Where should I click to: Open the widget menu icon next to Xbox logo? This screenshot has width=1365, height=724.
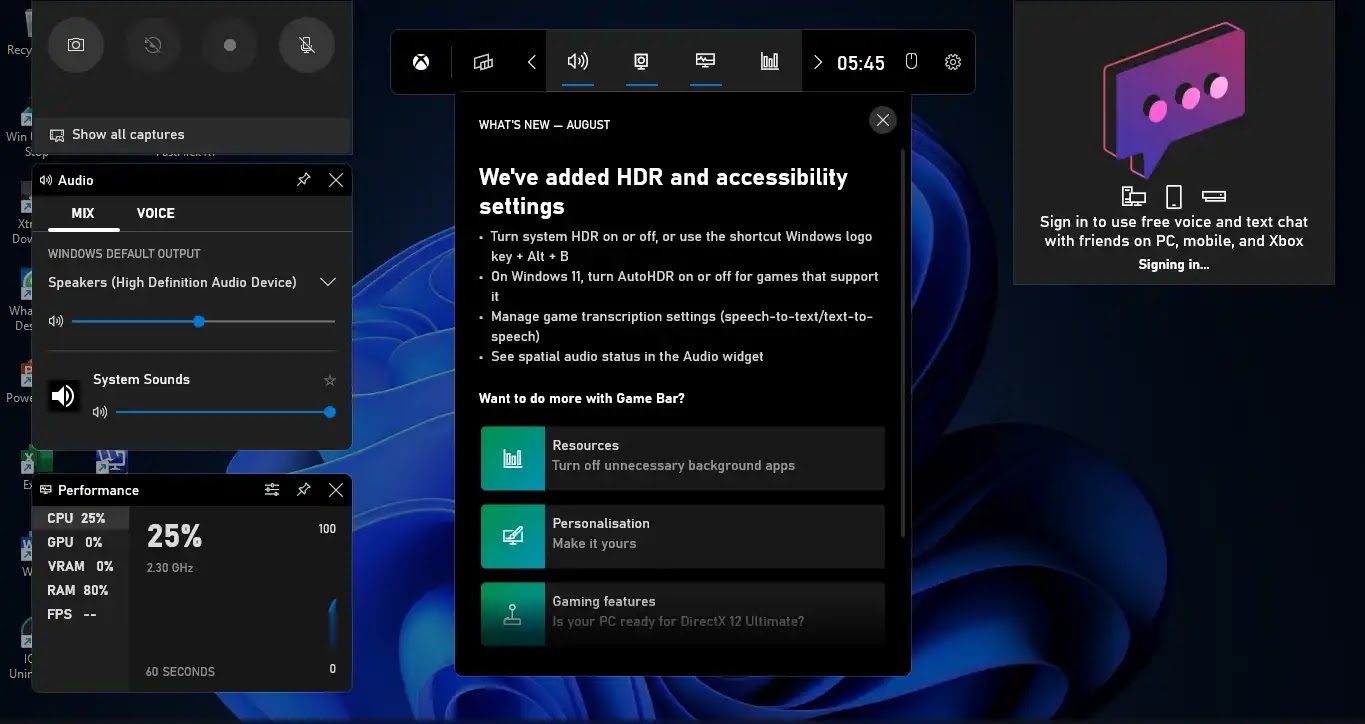click(483, 62)
